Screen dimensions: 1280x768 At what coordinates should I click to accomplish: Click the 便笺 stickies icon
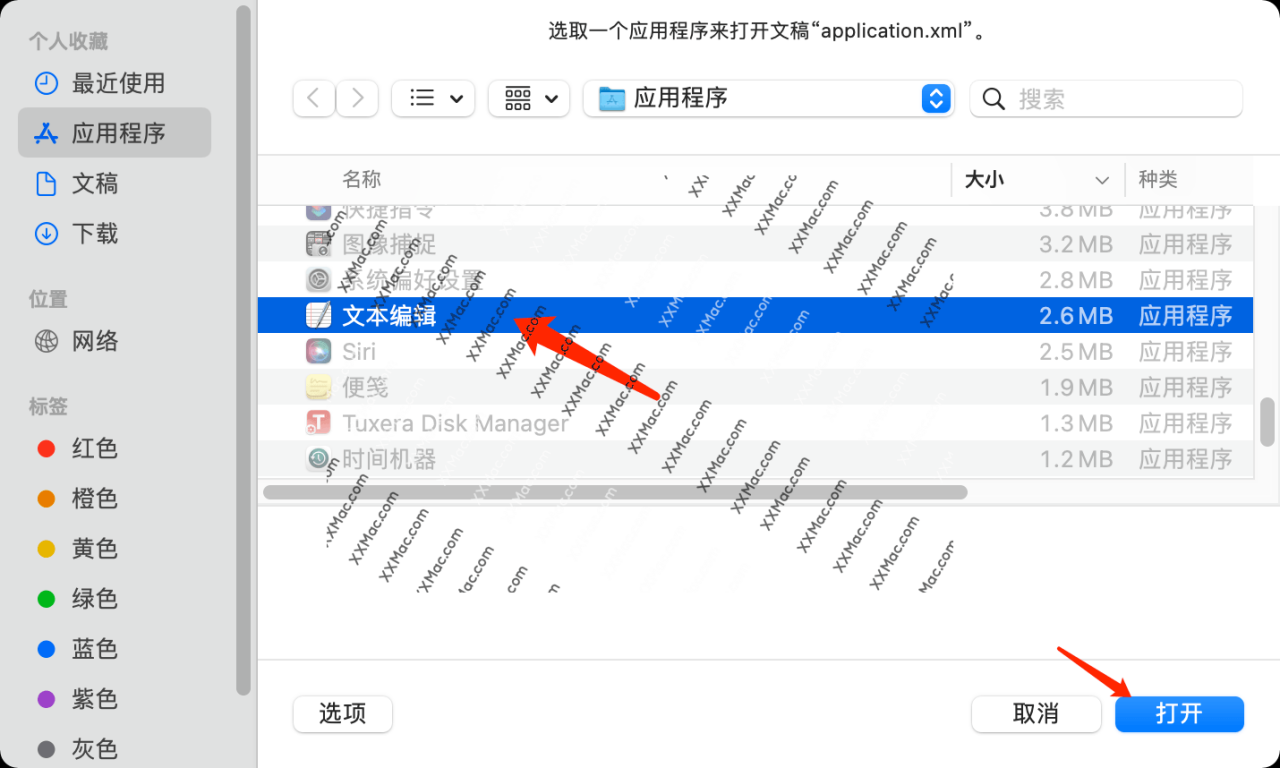coord(318,387)
